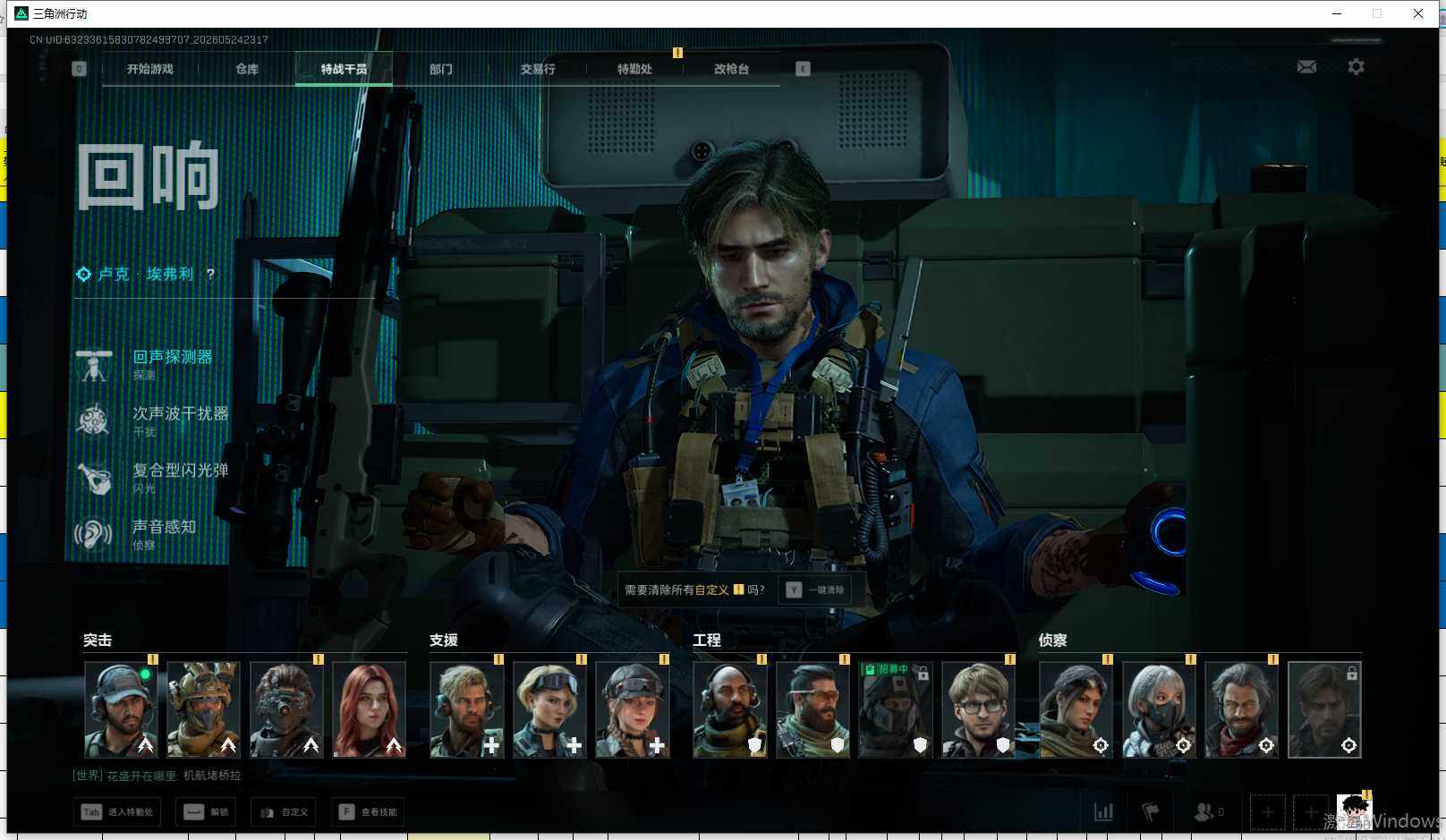This screenshot has width=1446, height=840.
Task: Switch to the 特勤处 tab
Action: 634,69
